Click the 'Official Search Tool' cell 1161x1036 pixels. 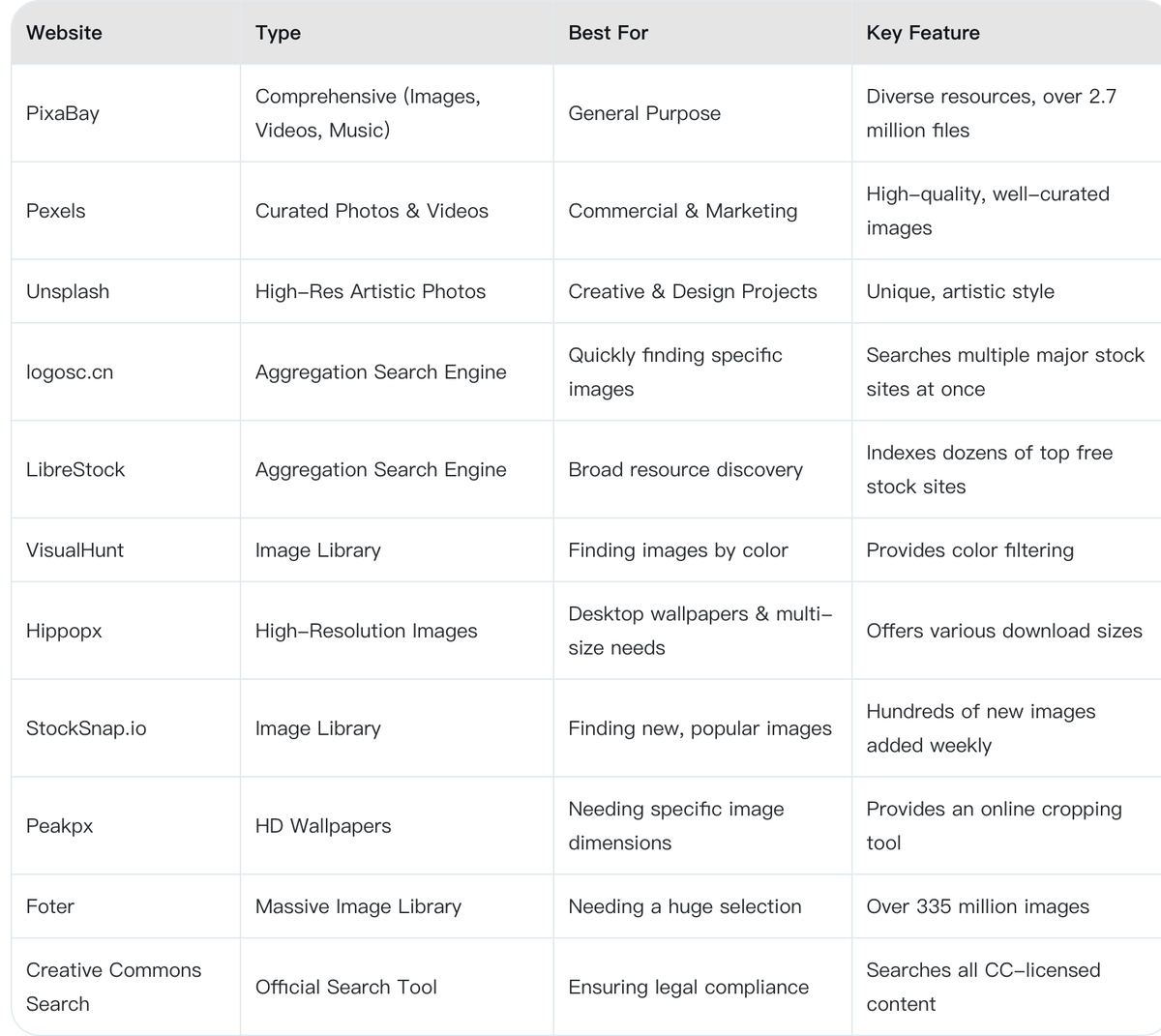coord(345,987)
